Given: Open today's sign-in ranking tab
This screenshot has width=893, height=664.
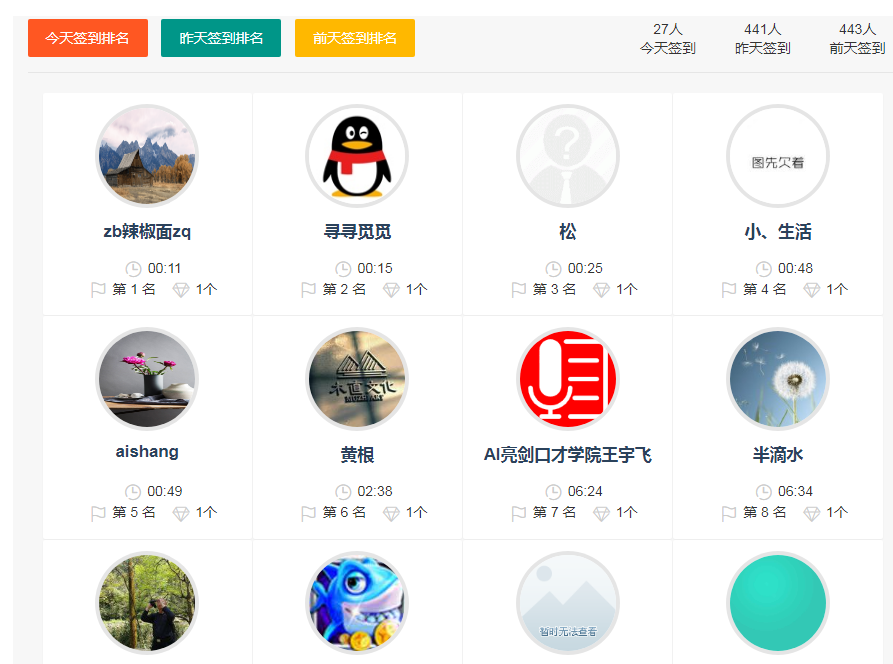Looking at the screenshot, I should click(x=88, y=38).
